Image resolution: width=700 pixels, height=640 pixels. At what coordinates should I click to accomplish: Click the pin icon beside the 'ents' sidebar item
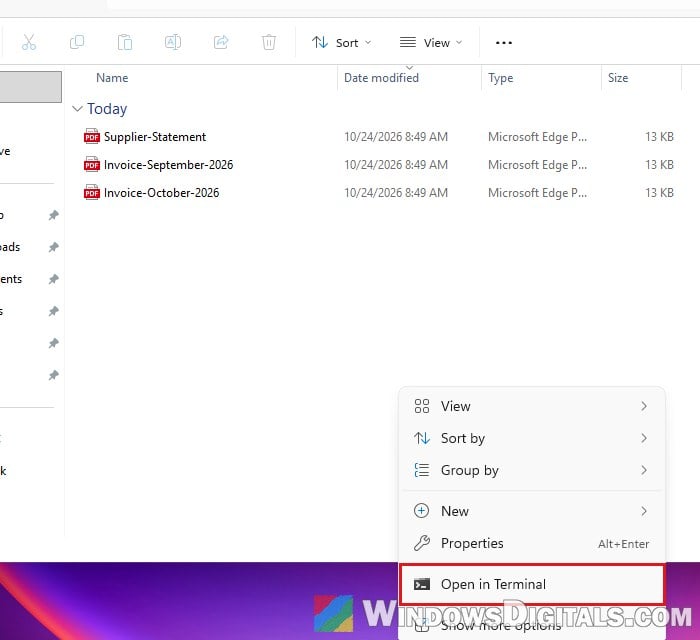click(54, 279)
